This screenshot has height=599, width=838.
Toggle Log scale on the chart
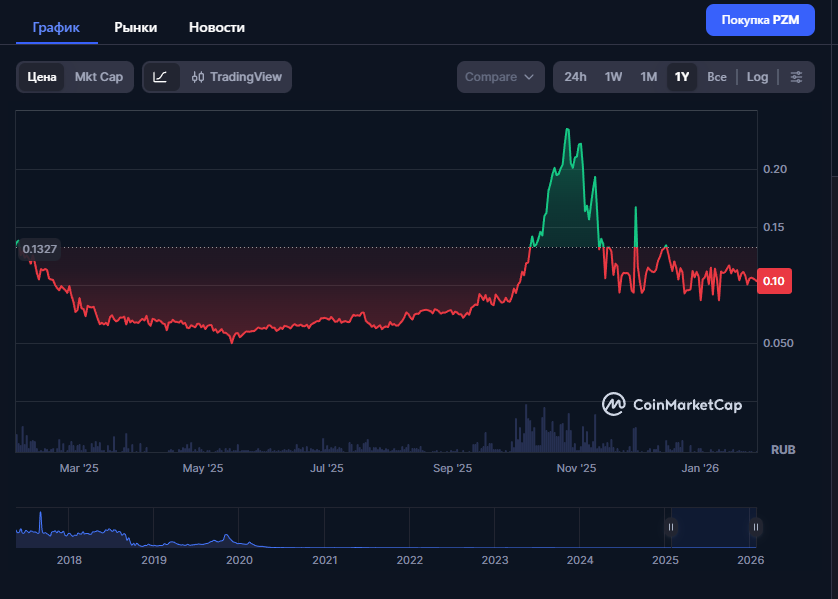[x=757, y=77]
